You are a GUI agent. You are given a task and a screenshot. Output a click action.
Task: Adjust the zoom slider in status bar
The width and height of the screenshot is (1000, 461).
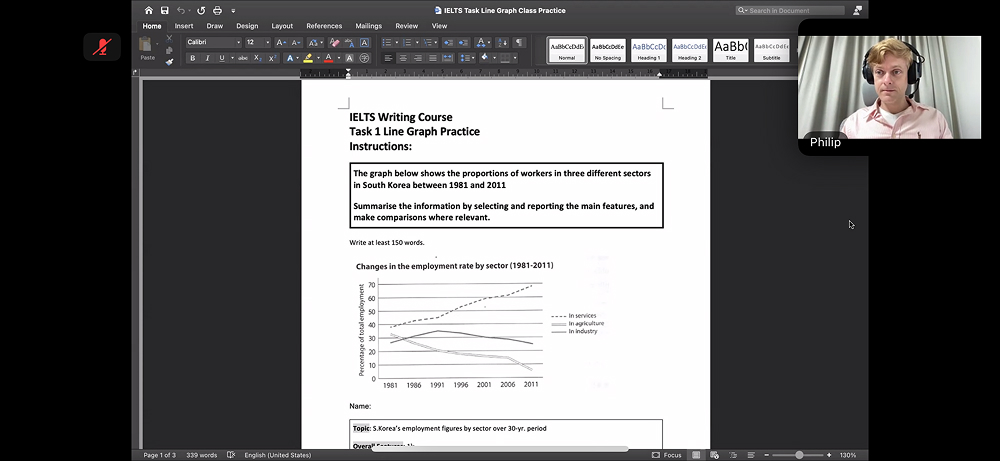799,455
